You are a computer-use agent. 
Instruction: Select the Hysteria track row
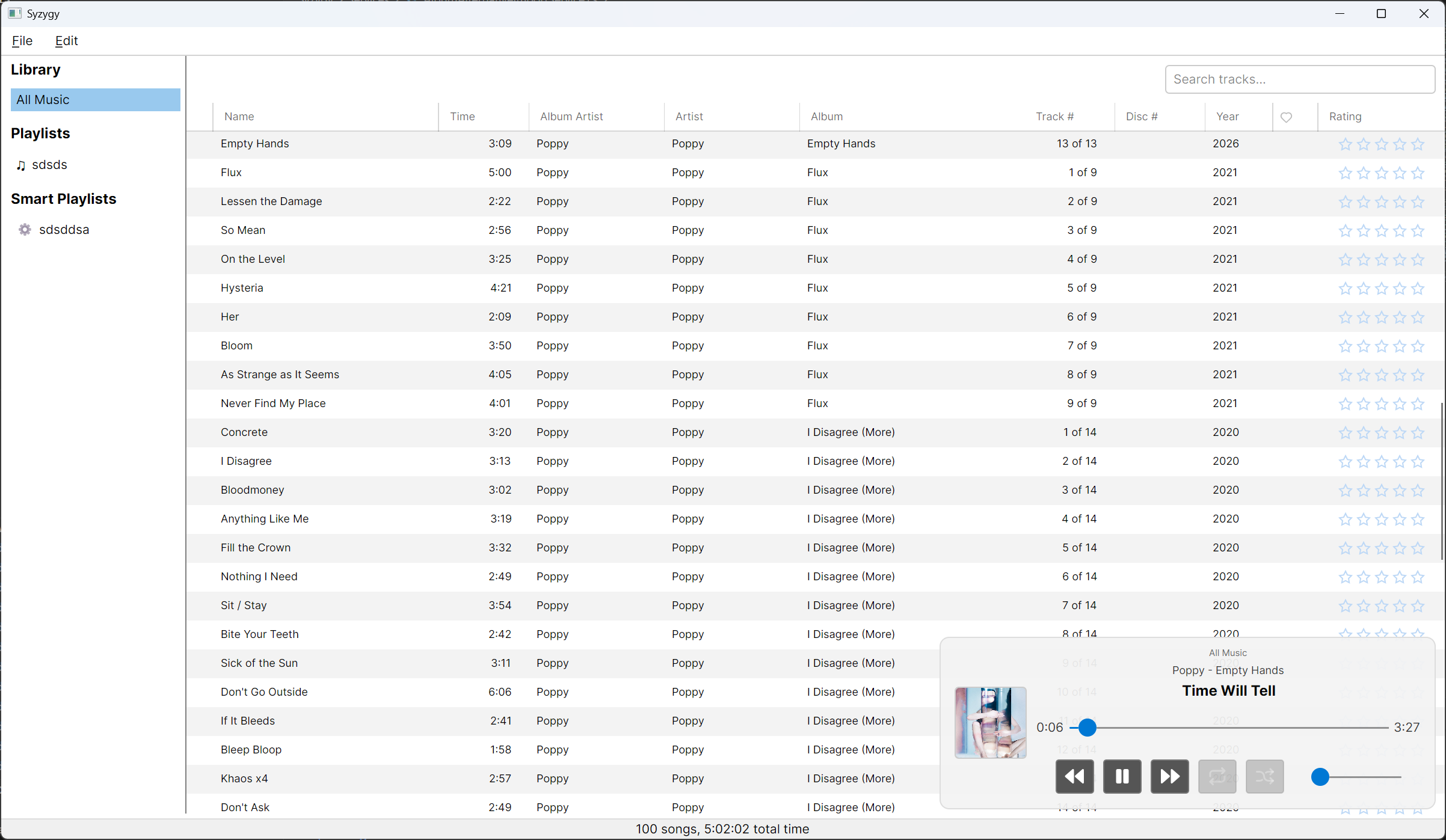pyautogui.click(x=814, y=289)
